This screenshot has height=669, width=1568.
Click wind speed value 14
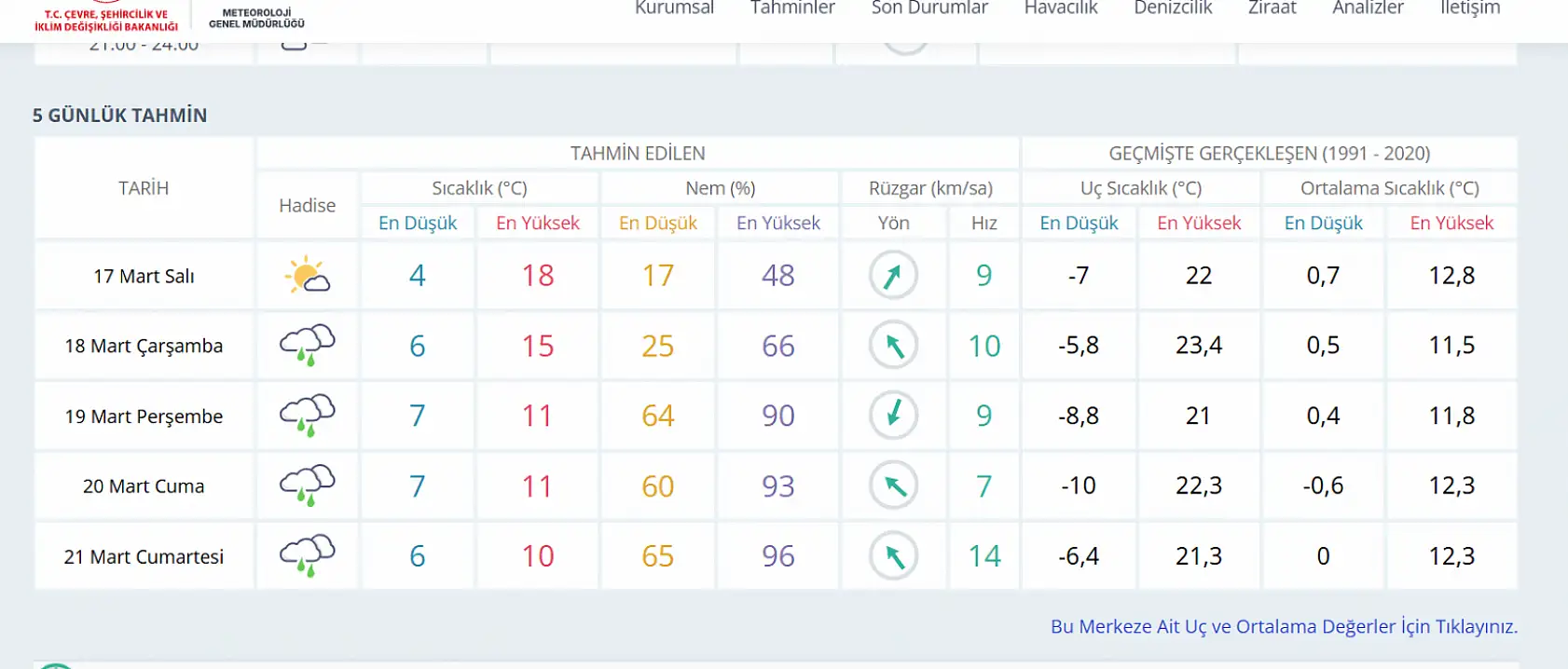[984, 556]
